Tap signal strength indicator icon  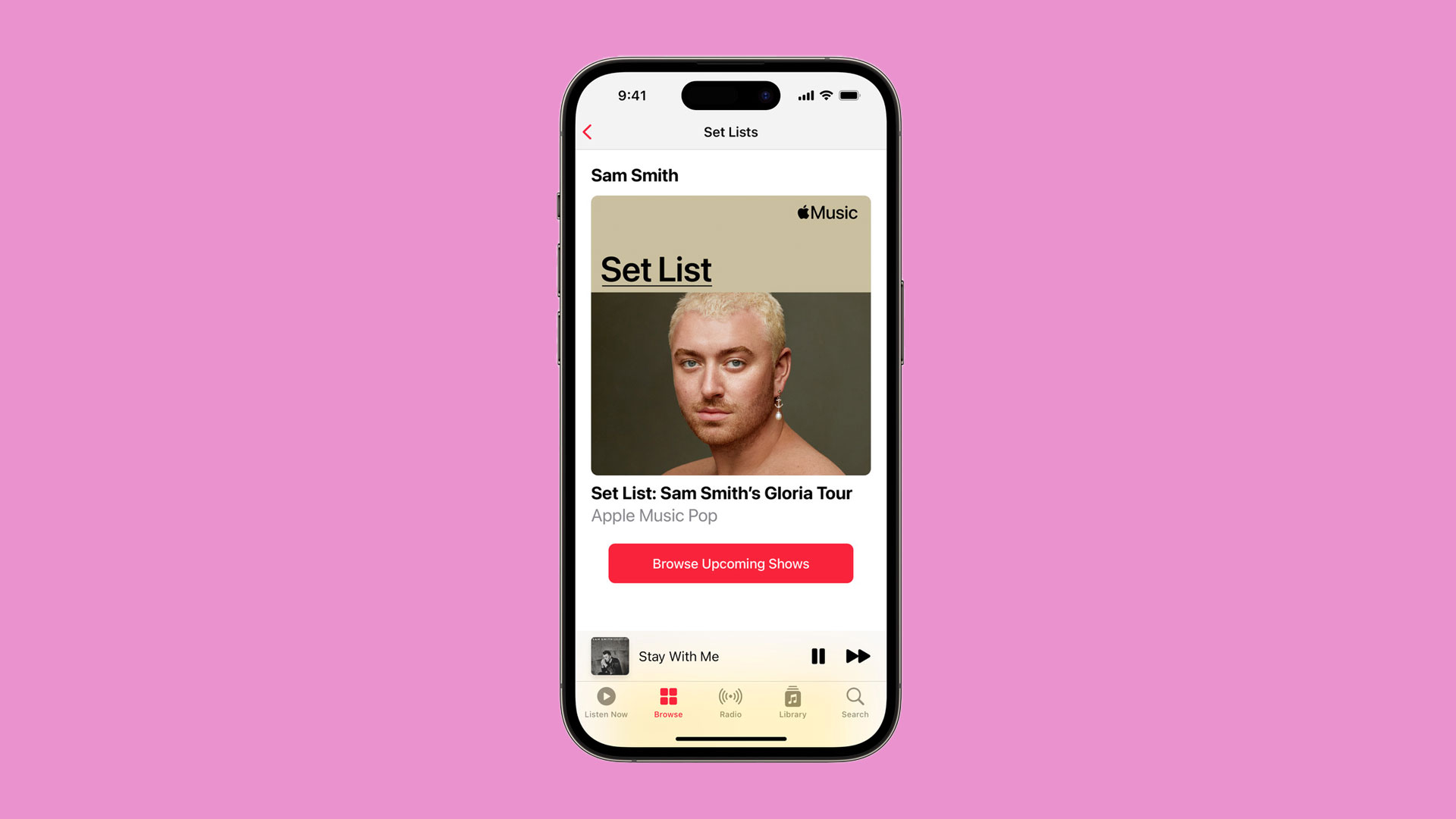[x=804, y=94]
